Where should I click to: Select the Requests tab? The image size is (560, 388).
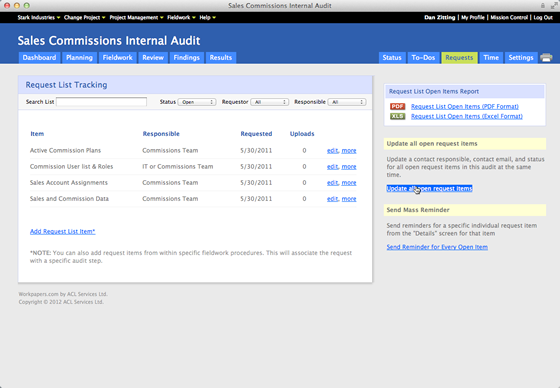click(459, 58)
